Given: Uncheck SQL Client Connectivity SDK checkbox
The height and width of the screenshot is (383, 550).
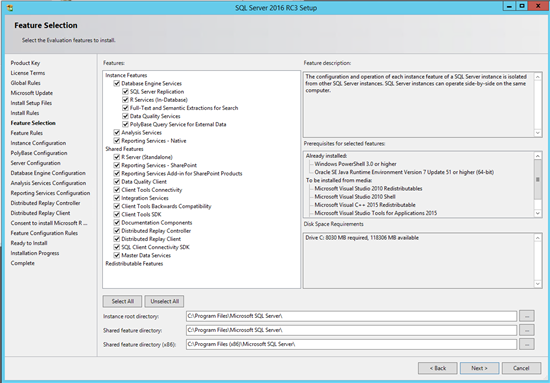Looking at the screenshot, I should point(117,247).
